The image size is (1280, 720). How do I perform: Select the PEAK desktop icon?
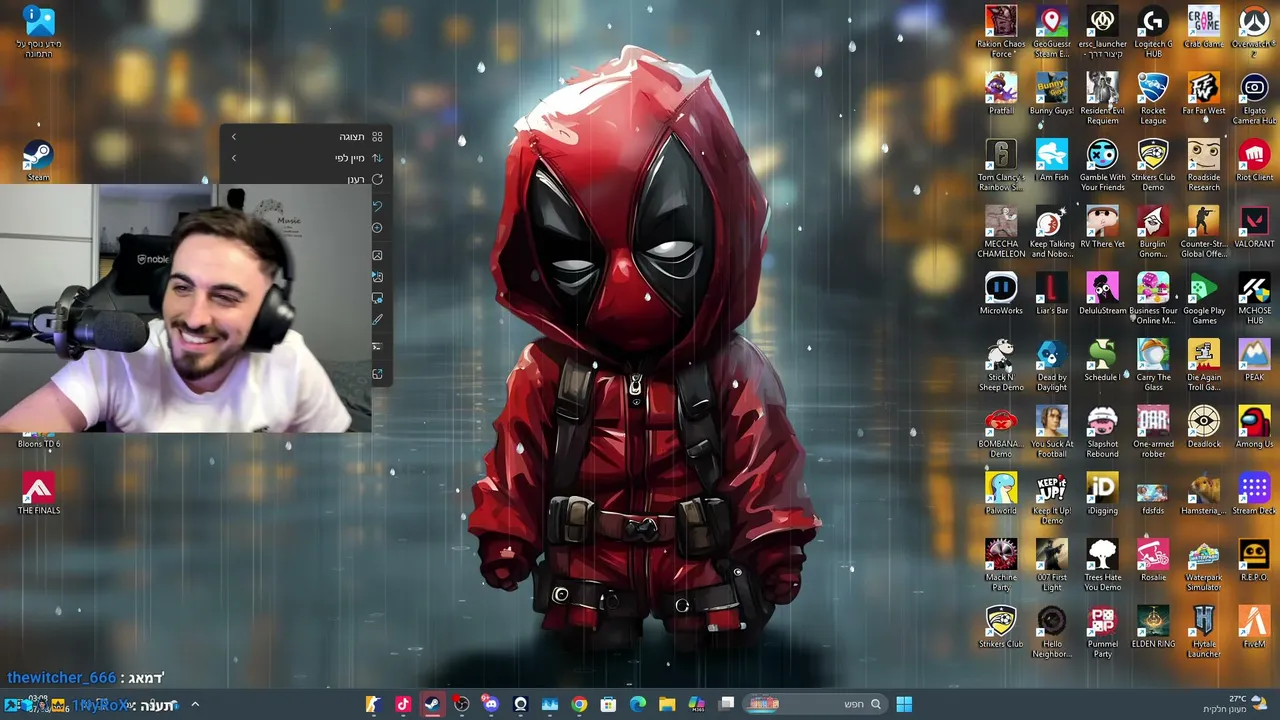point(1254,360)
